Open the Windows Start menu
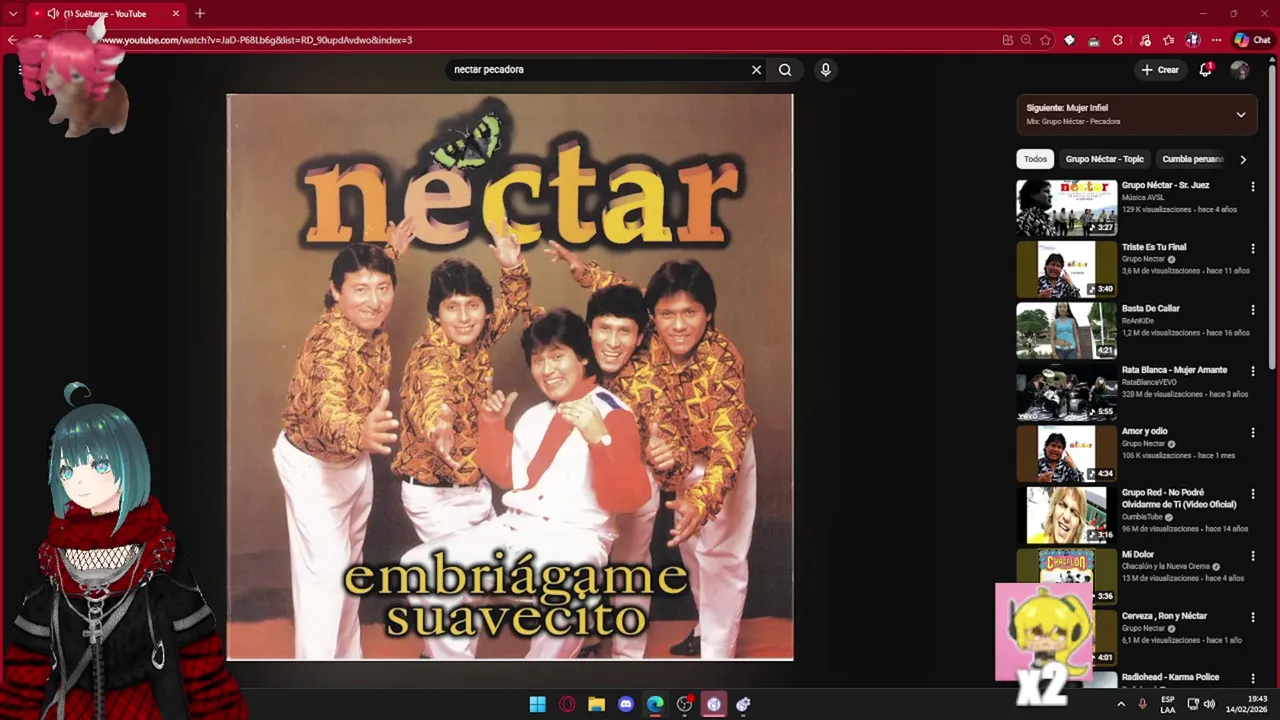1280x720 pixels. 537,704
